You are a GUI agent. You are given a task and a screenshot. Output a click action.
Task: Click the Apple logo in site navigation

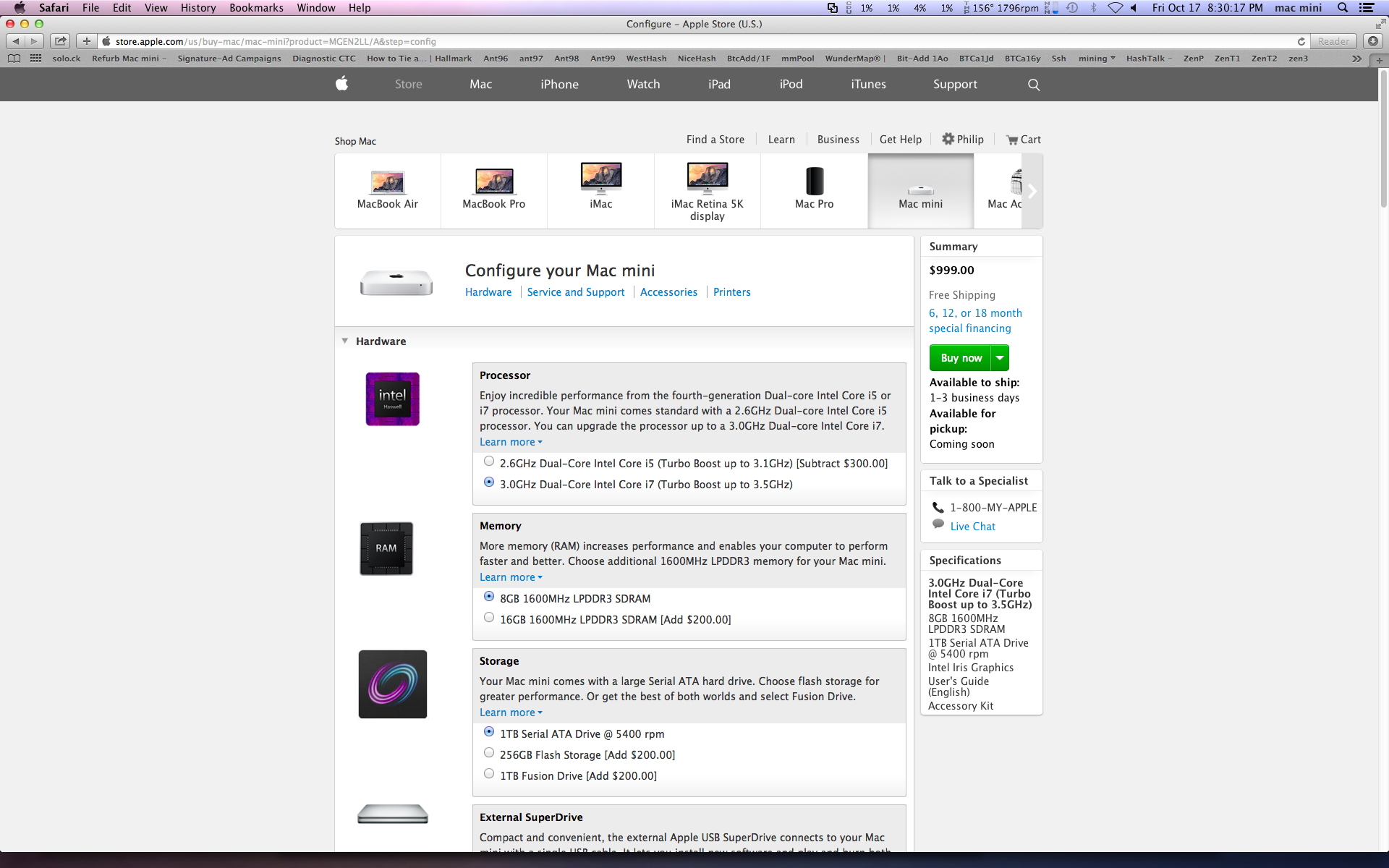342,84
